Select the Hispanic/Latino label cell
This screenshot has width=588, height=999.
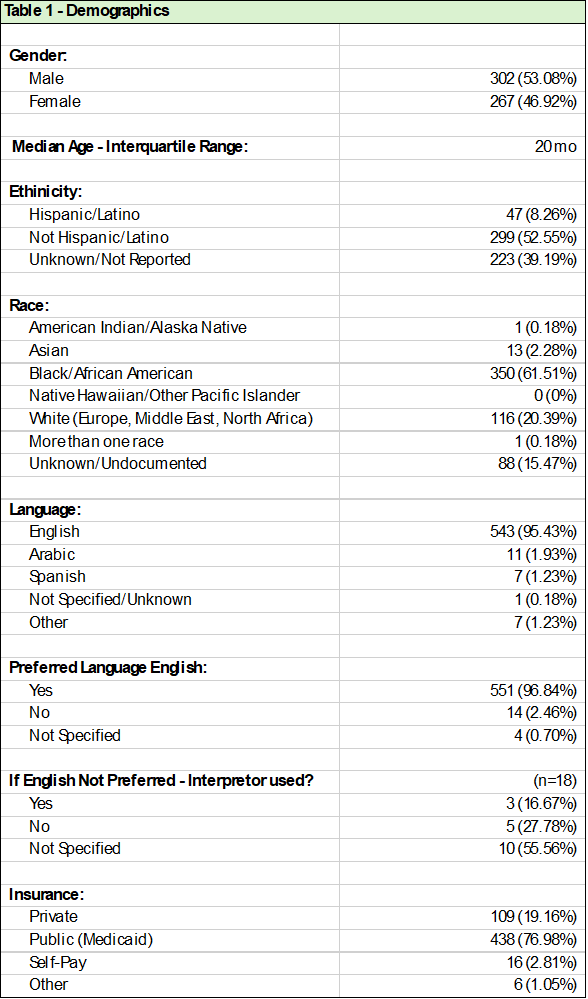(x=84, y=215)
